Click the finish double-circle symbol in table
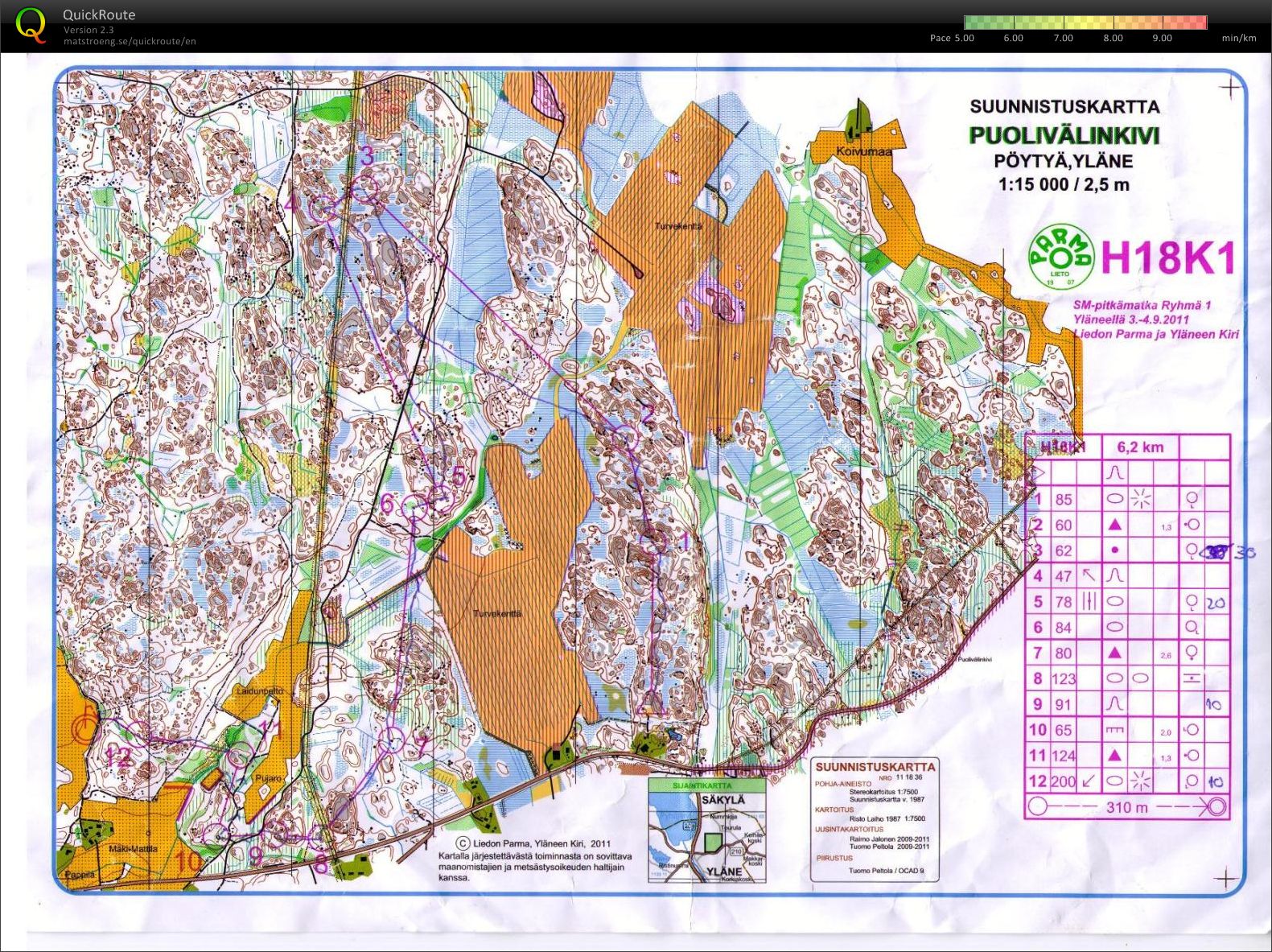 click(x=1216, y=807)
